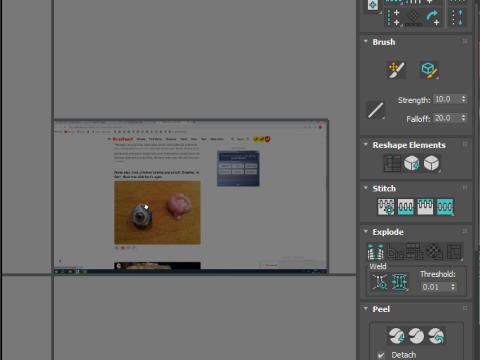This screenshot has width=480, height=360.
Task: Collapse the Peel rollout
Action: (x=366, y=309)
